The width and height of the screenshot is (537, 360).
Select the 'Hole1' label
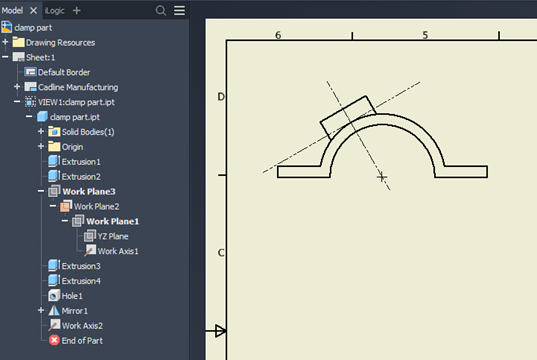pos(72,296)
